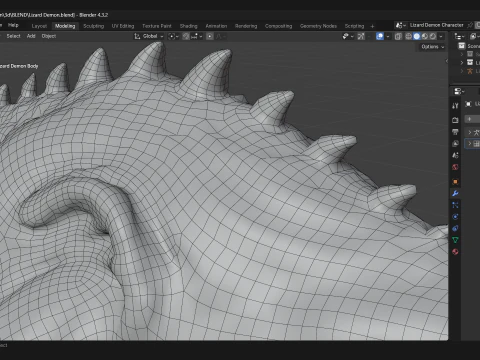
Task: Expand the armature modifier panel
Action: click(469, 133)
